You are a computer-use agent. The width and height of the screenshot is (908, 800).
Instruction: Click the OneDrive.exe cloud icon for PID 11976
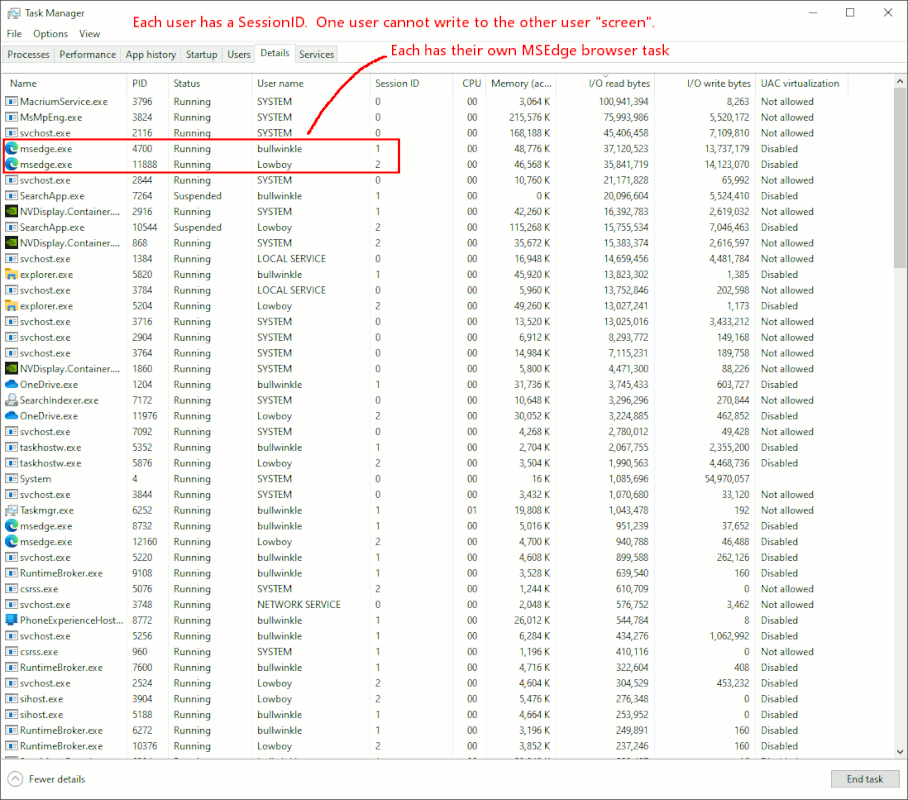11,415
